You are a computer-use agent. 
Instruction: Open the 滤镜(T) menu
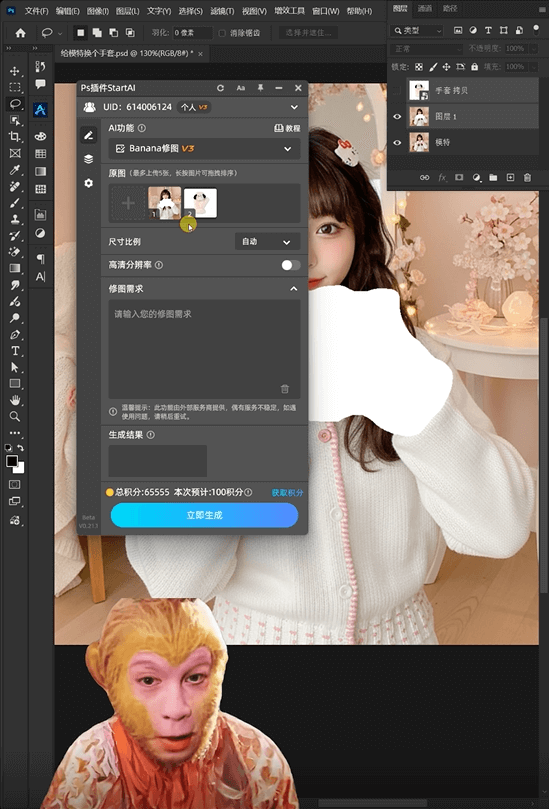point(222,11)
